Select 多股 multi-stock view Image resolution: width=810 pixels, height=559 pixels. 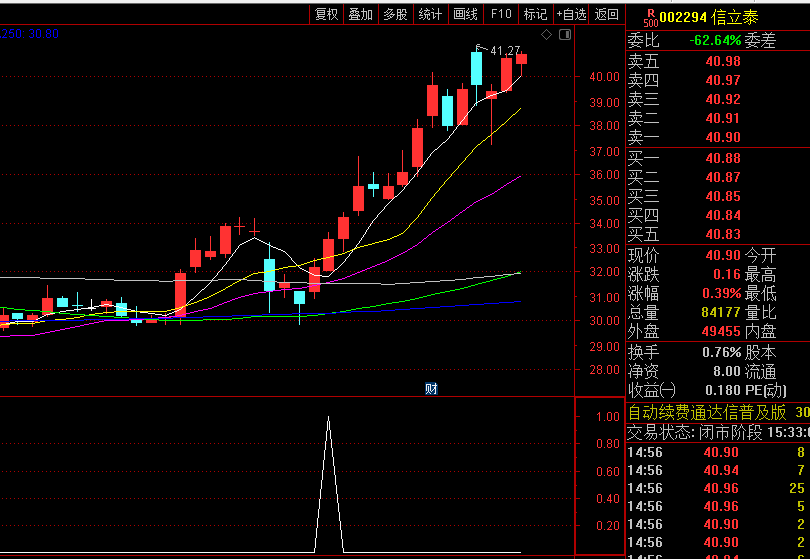[x=395, y=14]
